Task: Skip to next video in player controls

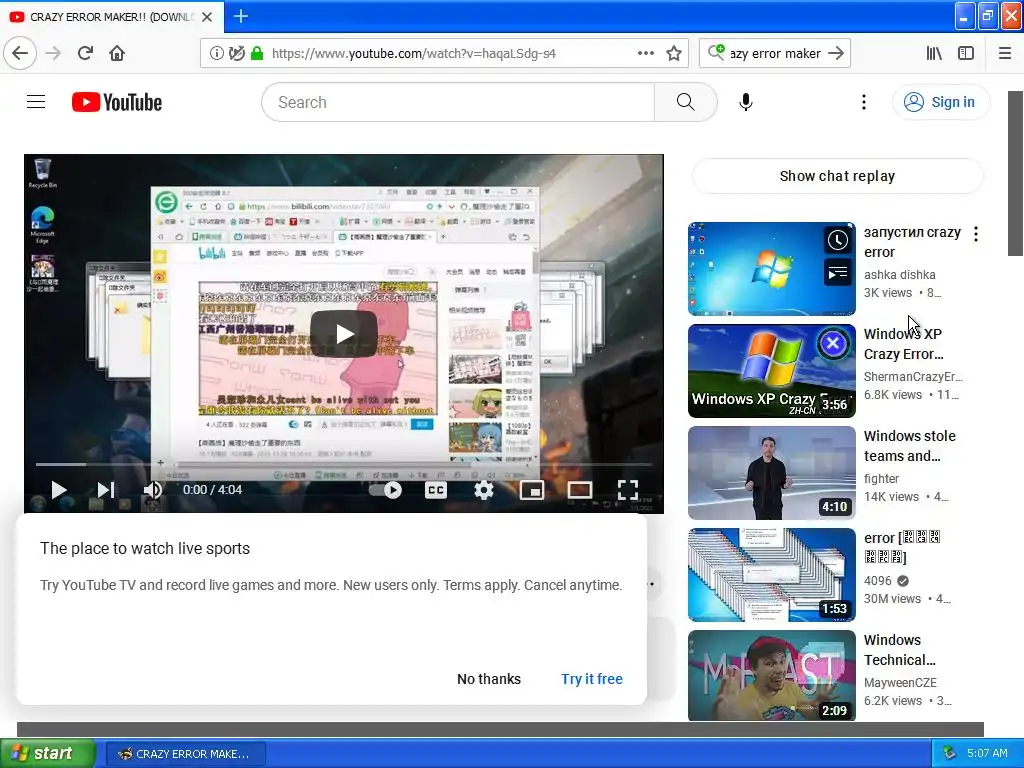Action: point(106,490)
